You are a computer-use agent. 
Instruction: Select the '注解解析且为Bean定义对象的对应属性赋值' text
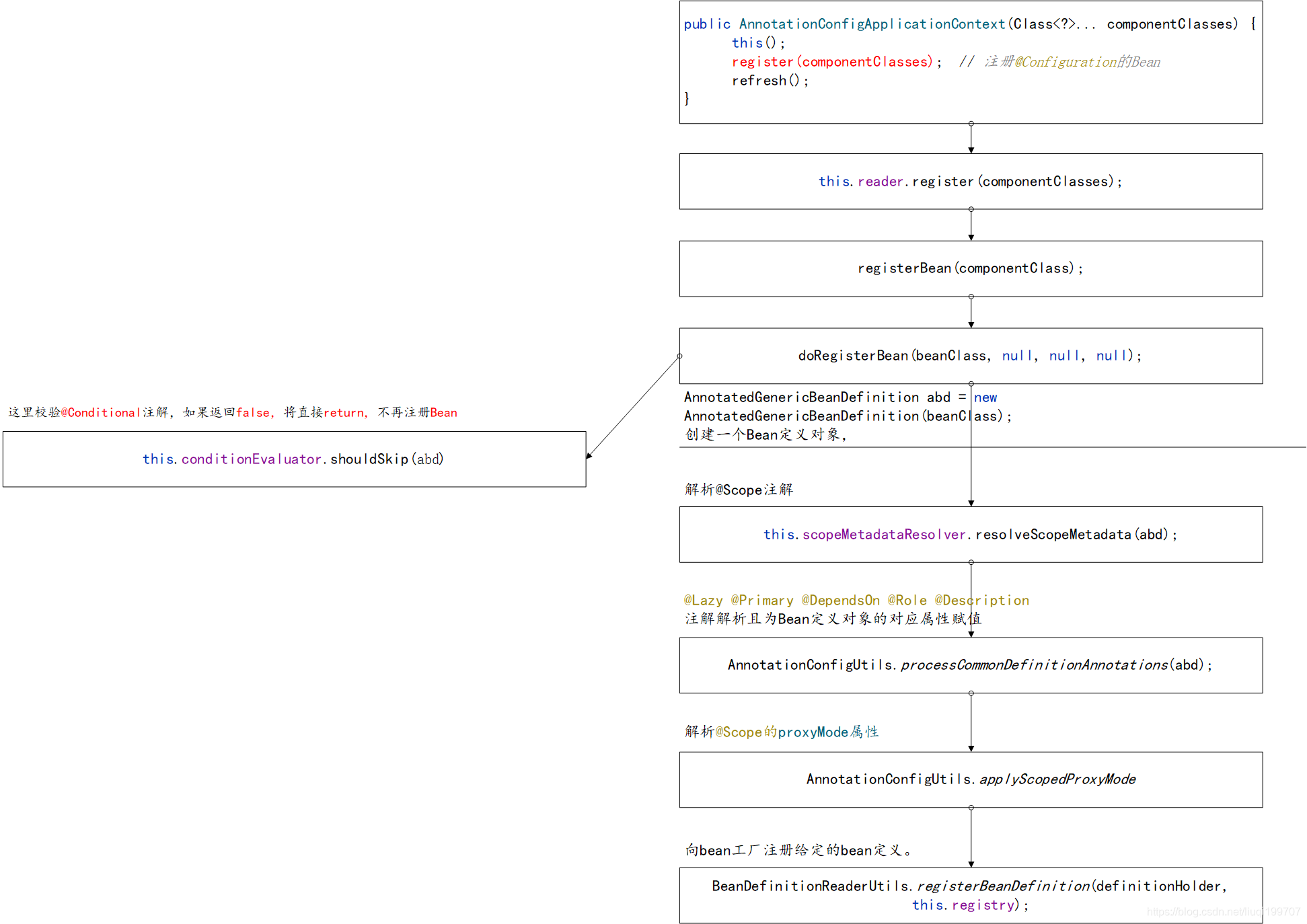[x=833, y=619]
